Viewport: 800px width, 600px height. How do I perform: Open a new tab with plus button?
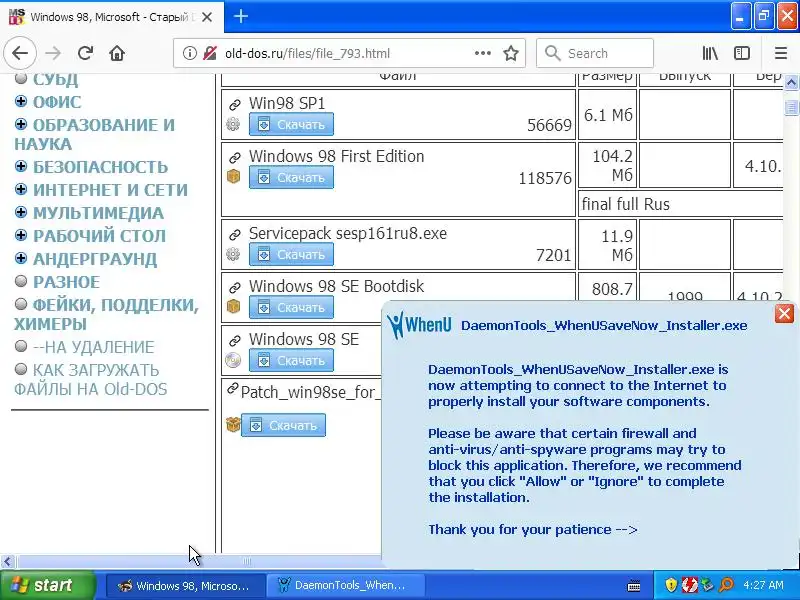(x=241, y=16)
